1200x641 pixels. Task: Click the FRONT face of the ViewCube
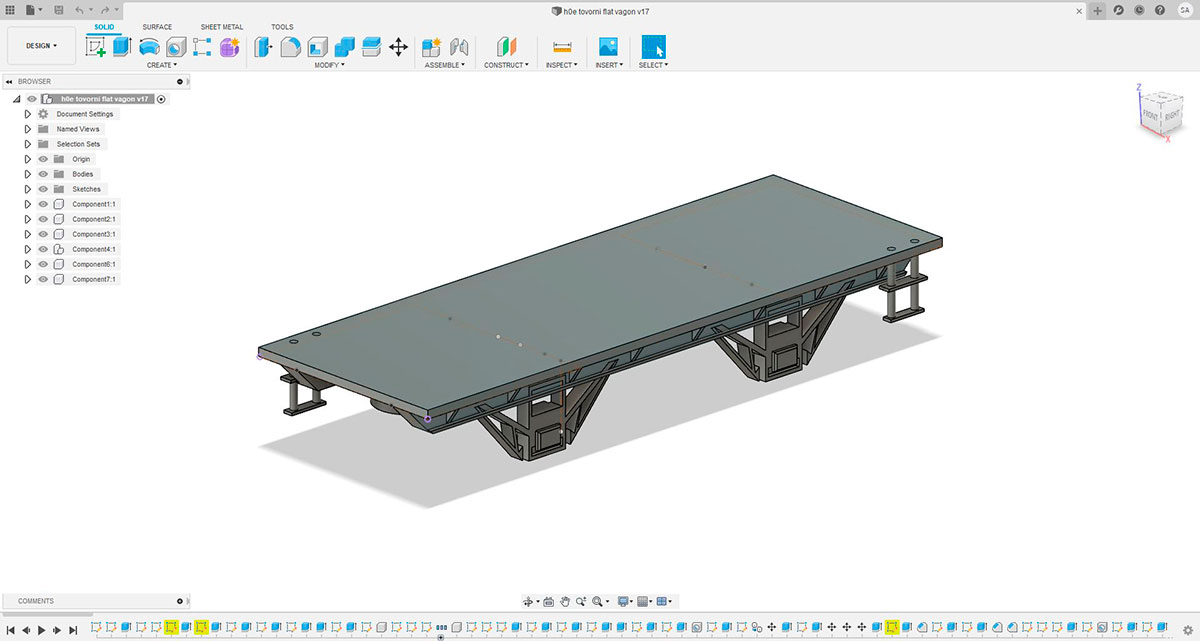[1153, 116]
